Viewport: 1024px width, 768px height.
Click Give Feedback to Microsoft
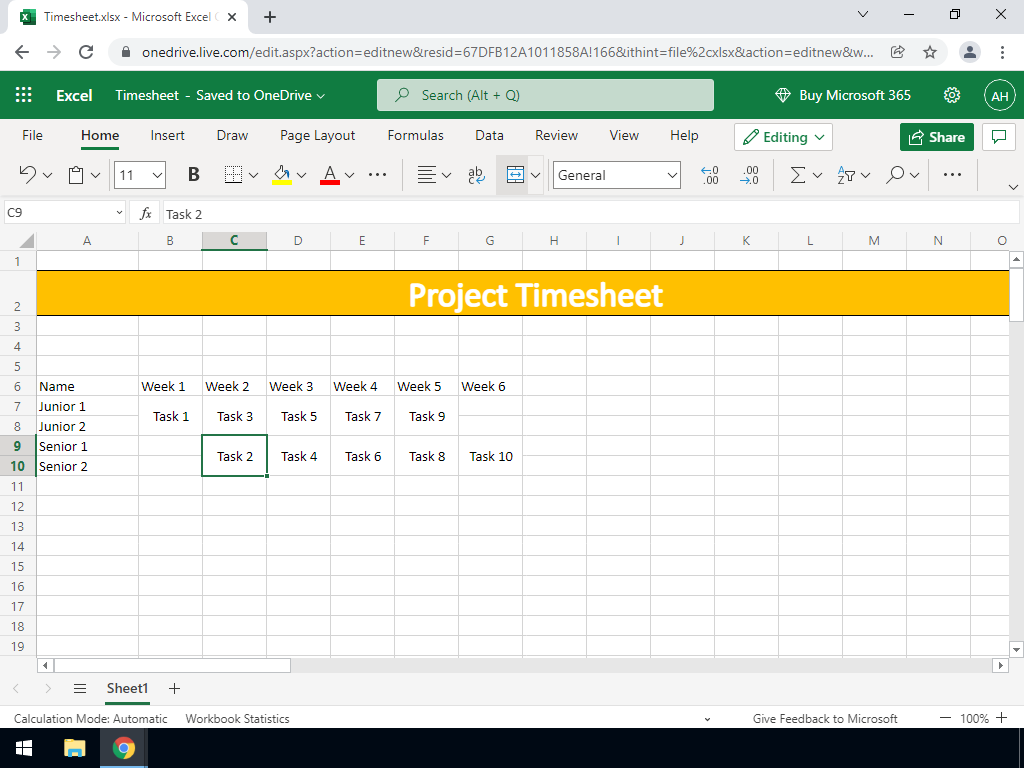pos(825,718)
